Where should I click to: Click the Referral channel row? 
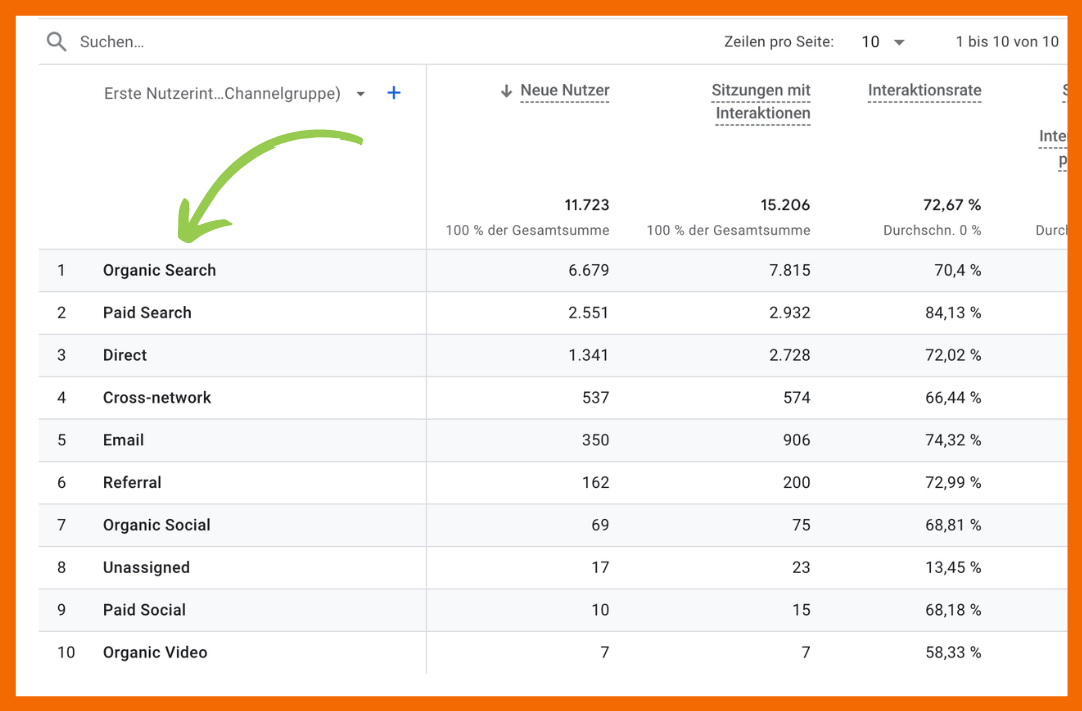(132, 483)
